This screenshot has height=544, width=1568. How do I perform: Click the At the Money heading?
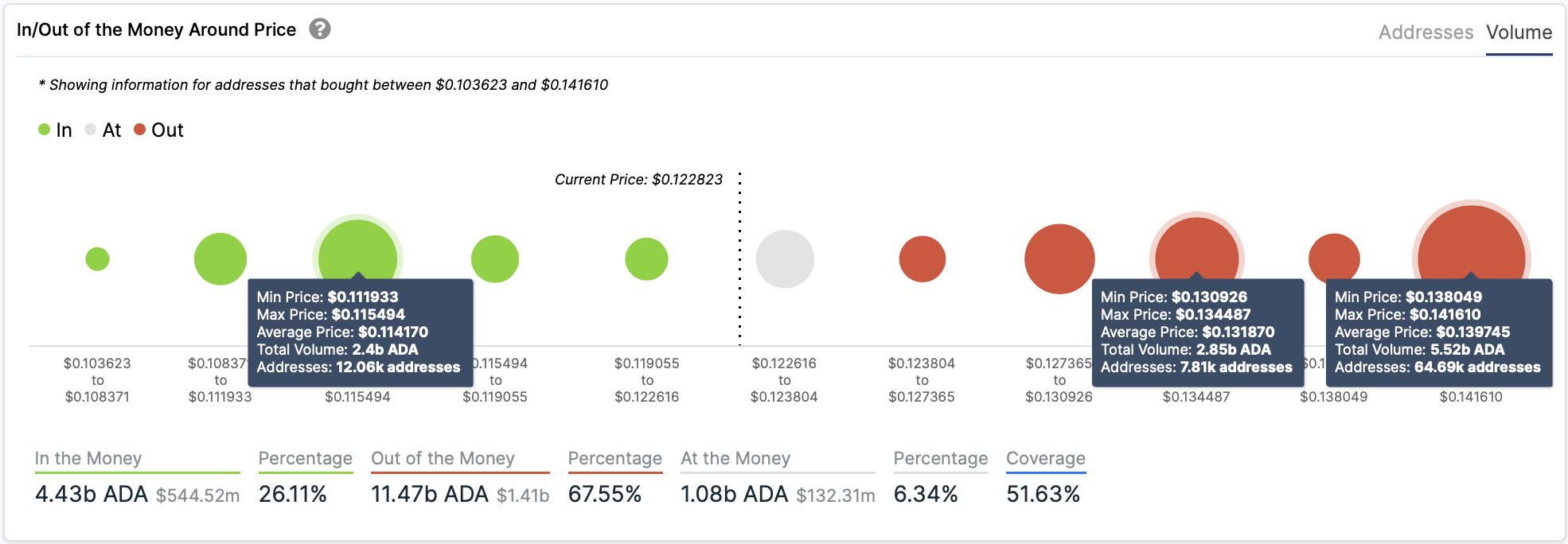pyautogui.click(x=735, y=459)
